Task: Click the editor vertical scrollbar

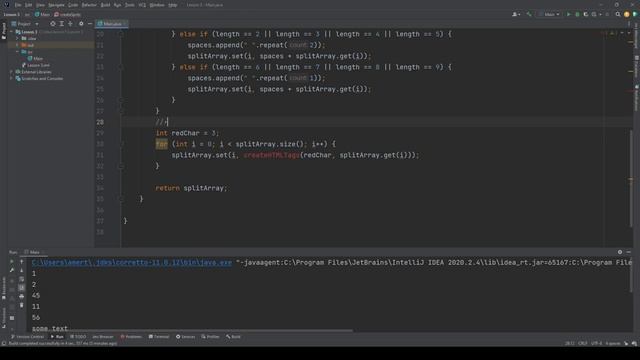Action: (x=631, y=179)
